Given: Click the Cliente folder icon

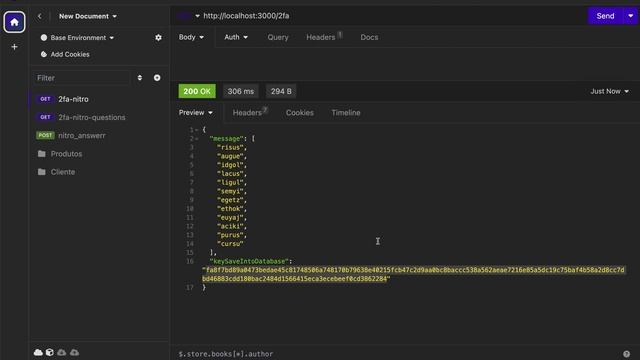Looking at the screenshot, I should click(42, 172).
